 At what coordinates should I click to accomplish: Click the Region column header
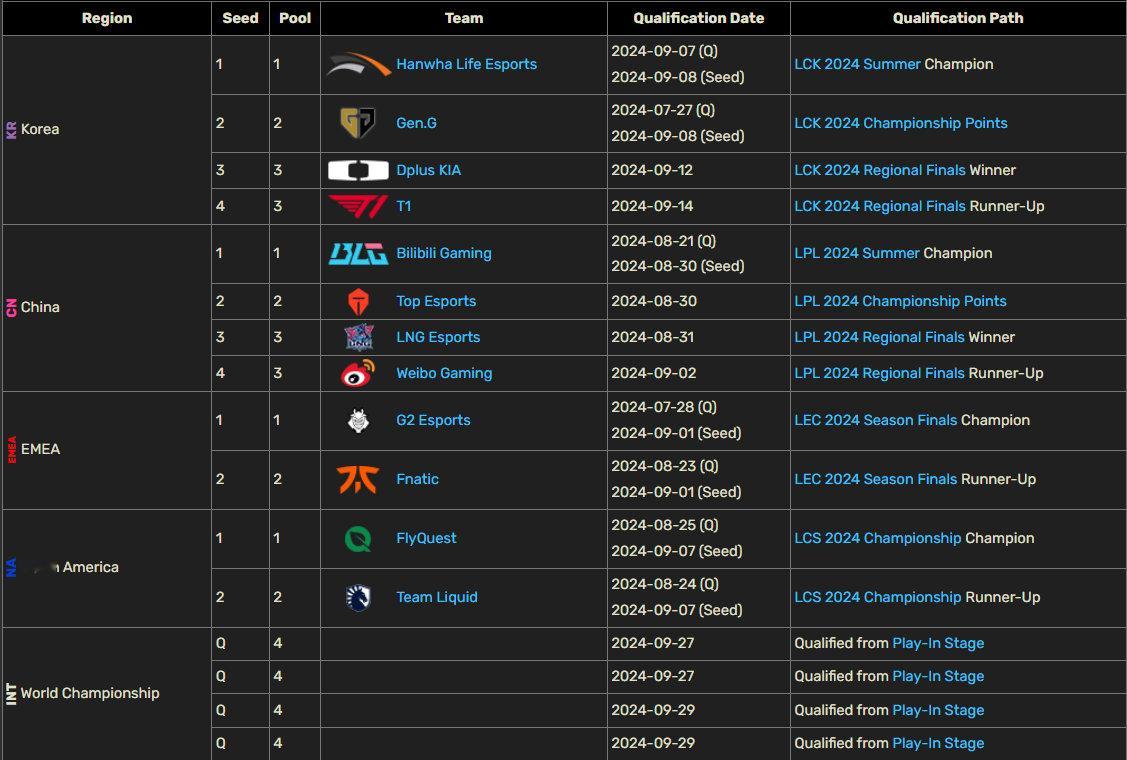107,18
